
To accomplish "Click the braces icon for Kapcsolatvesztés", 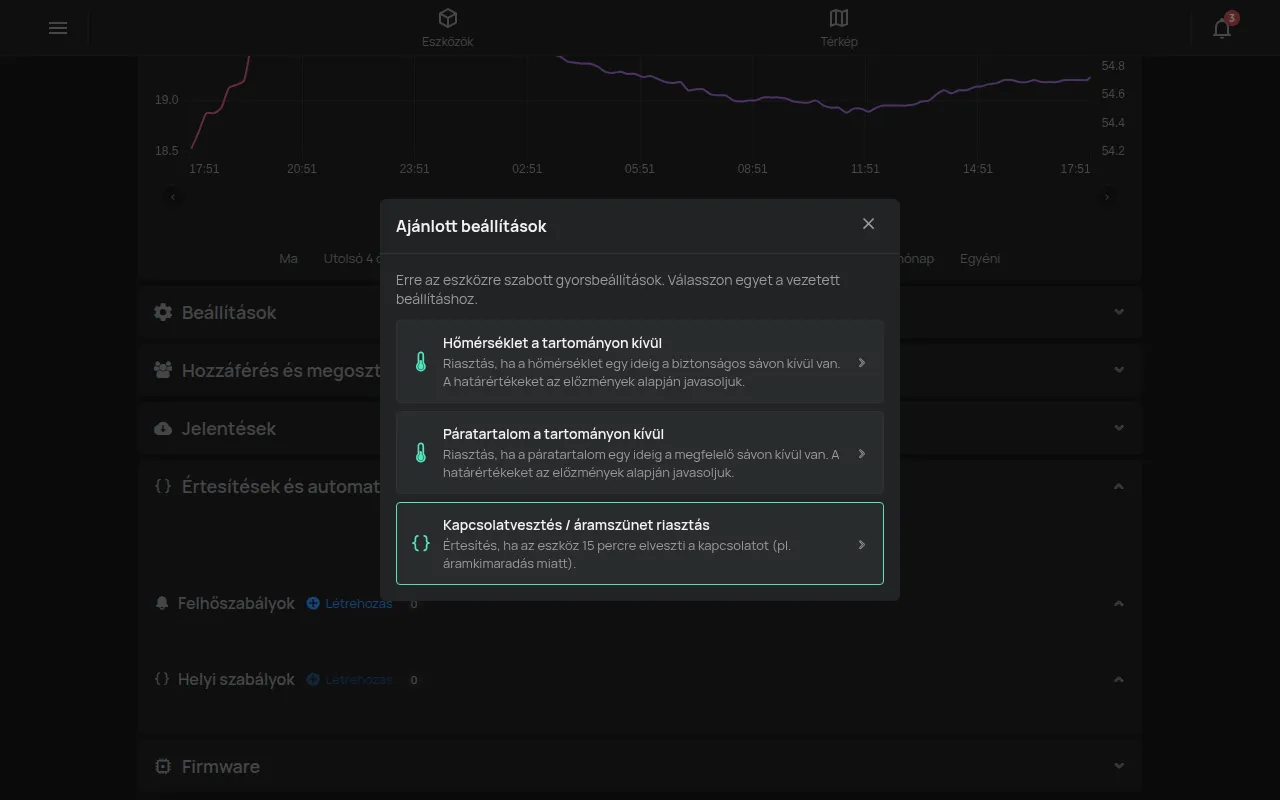I will pos(421,543).
